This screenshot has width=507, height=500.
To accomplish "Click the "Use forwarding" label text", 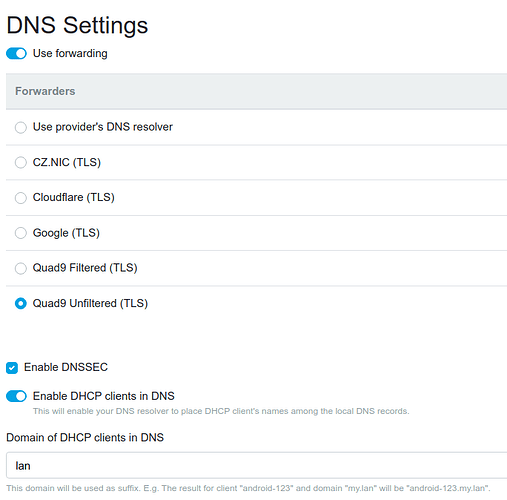I will click(x=70, y=53).
